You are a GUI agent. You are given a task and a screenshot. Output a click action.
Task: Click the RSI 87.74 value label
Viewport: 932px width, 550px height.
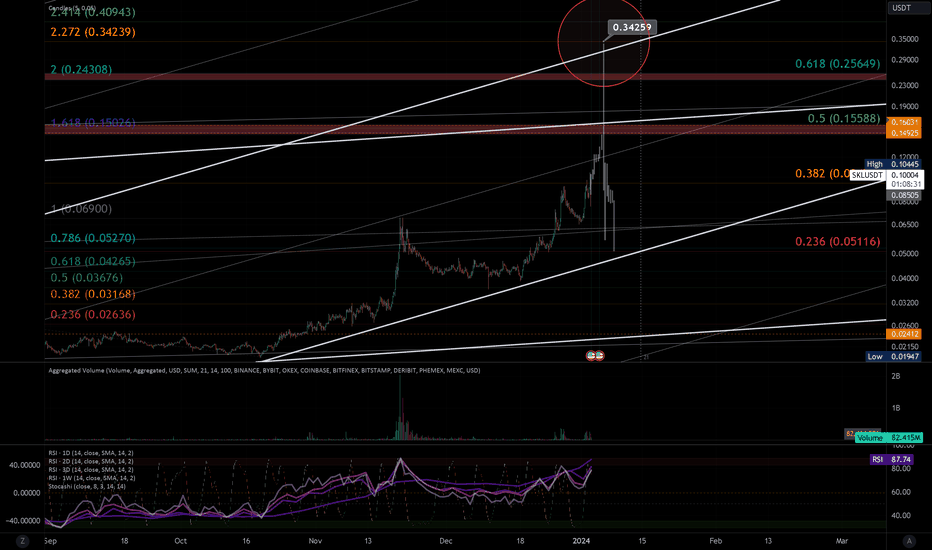pyautogui.click(x=892, y=460)
